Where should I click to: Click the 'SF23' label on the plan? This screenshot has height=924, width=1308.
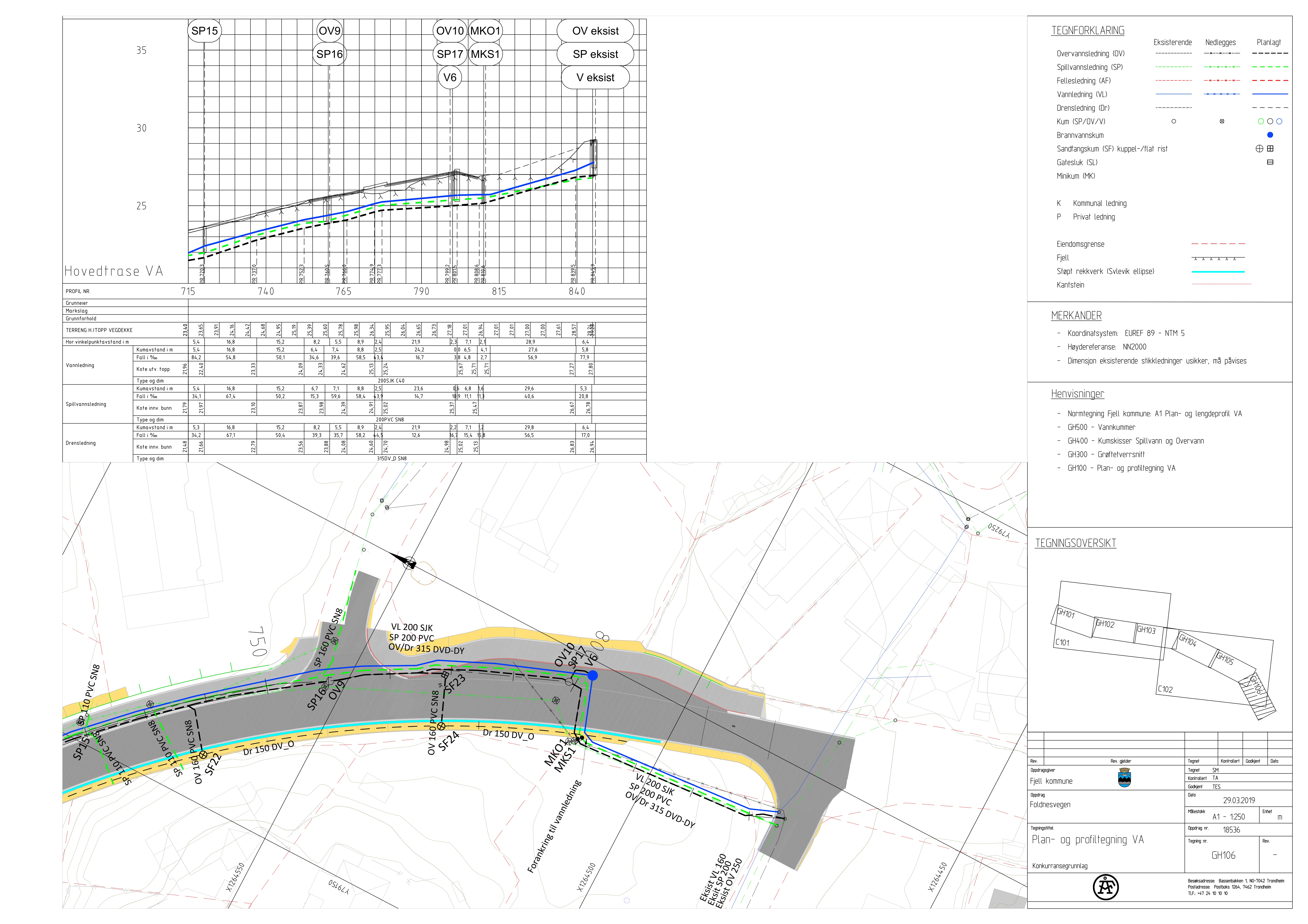point(455,684)
